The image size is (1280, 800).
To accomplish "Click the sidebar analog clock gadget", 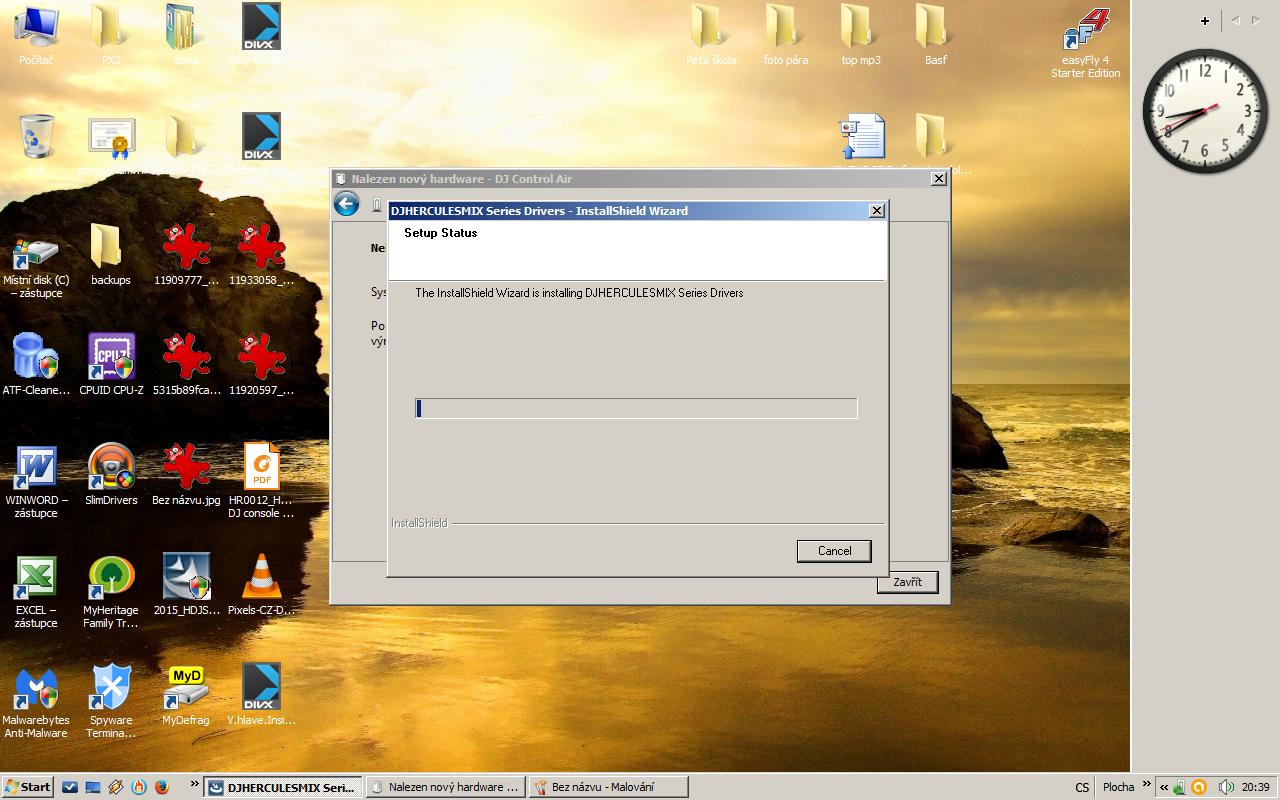I will (1204, 111).
